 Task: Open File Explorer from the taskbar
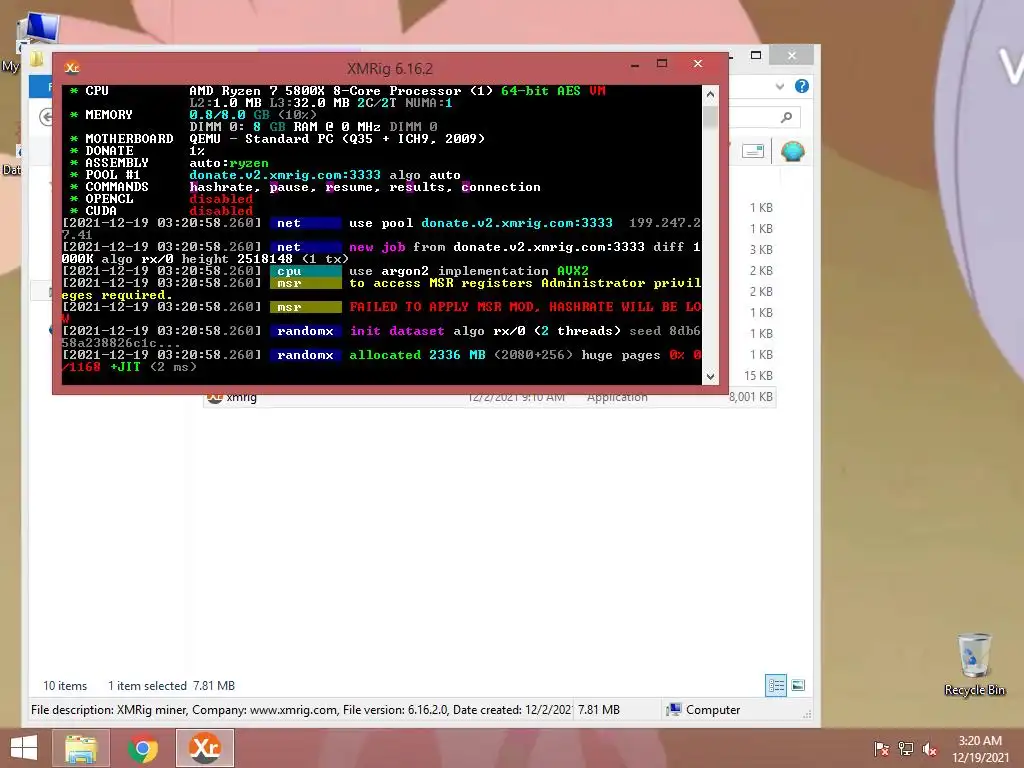[81, 748]
